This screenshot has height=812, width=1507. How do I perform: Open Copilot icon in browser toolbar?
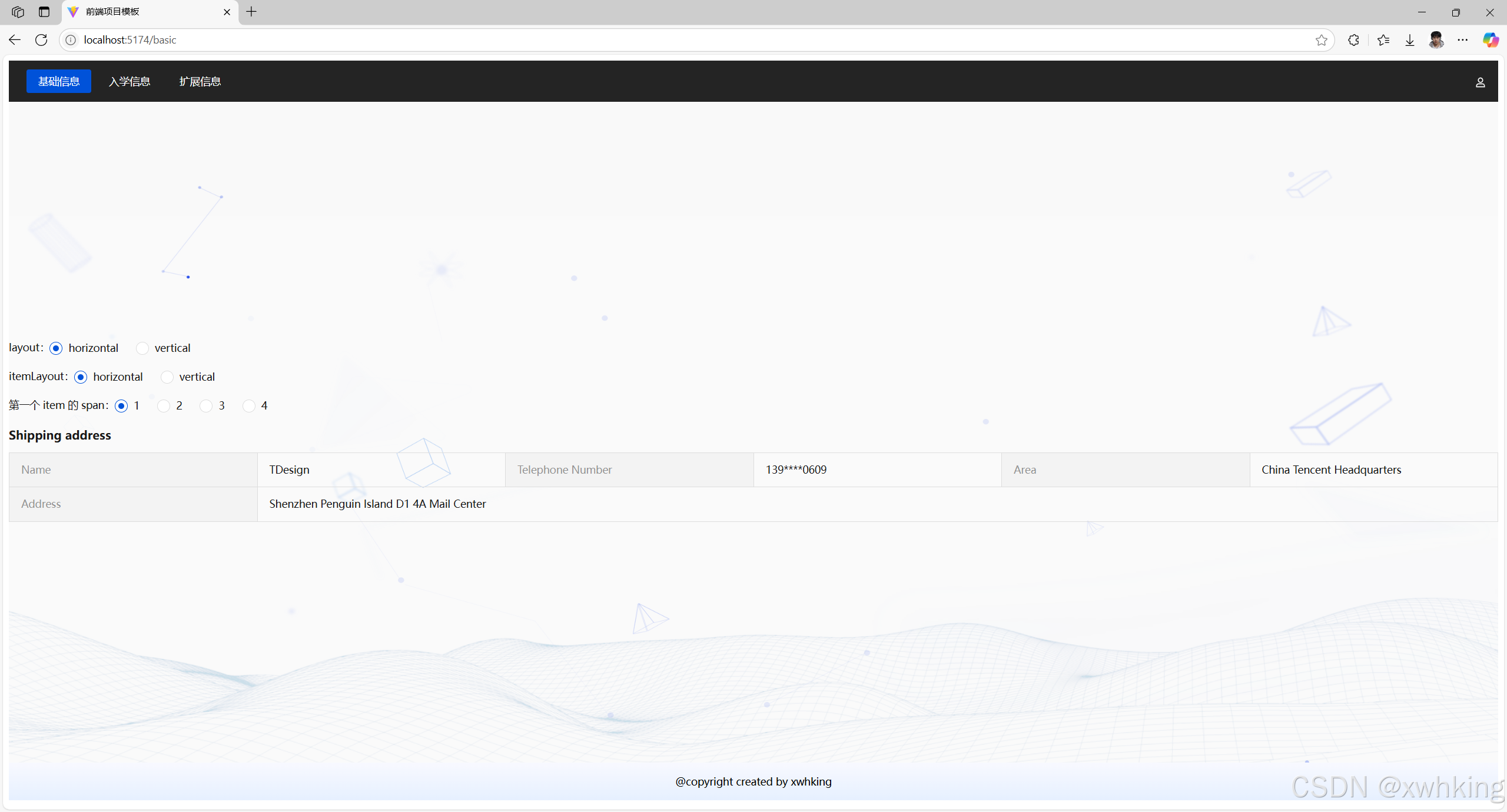click(x=1490, y=40)
